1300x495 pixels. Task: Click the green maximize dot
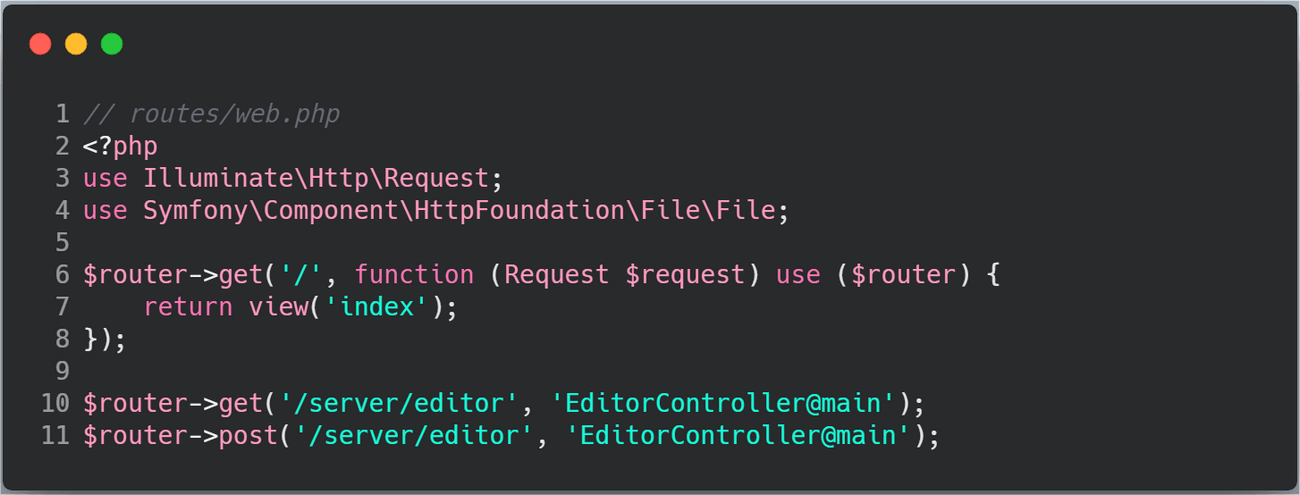pos(112,44)
